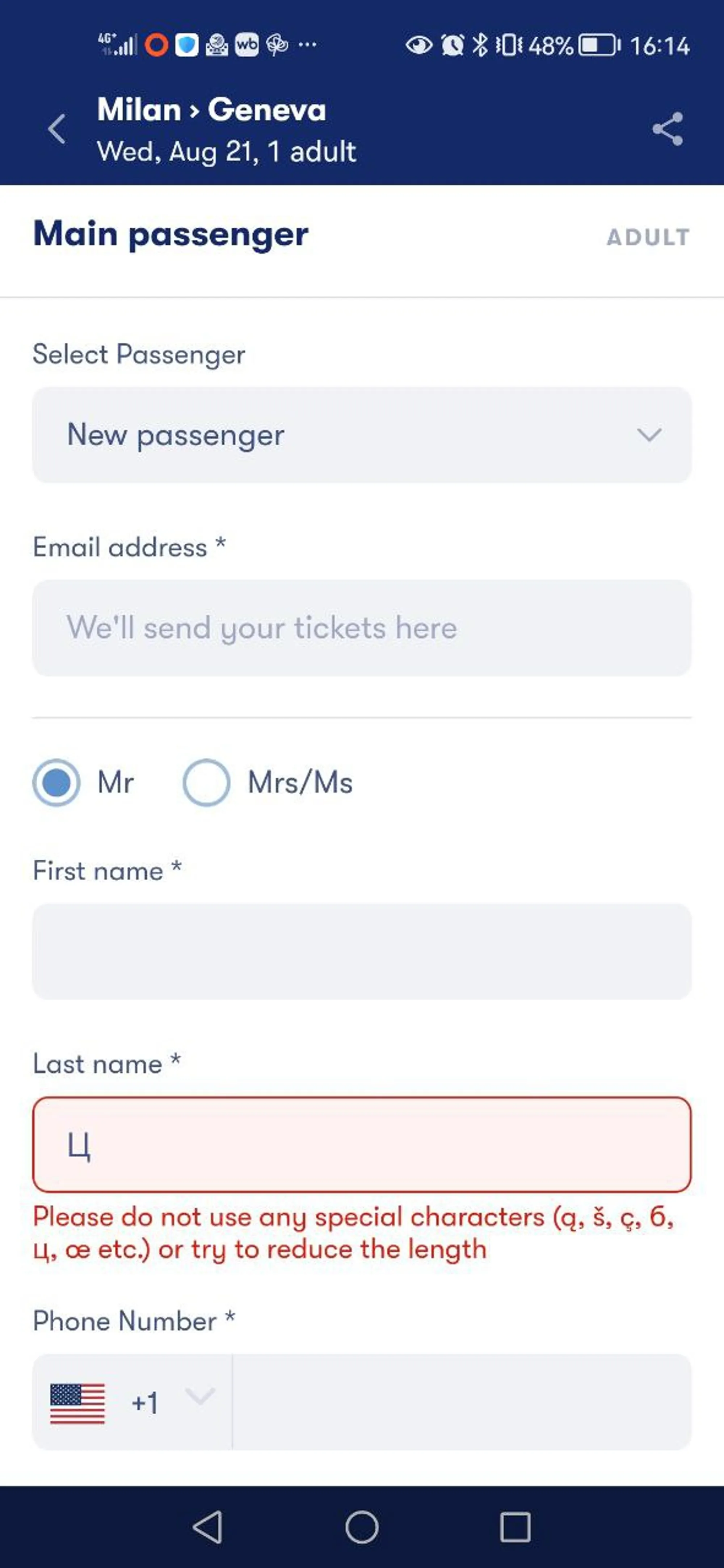724x1568 pixels.
Task: Tap the phone number input field
Action: 462,1402
